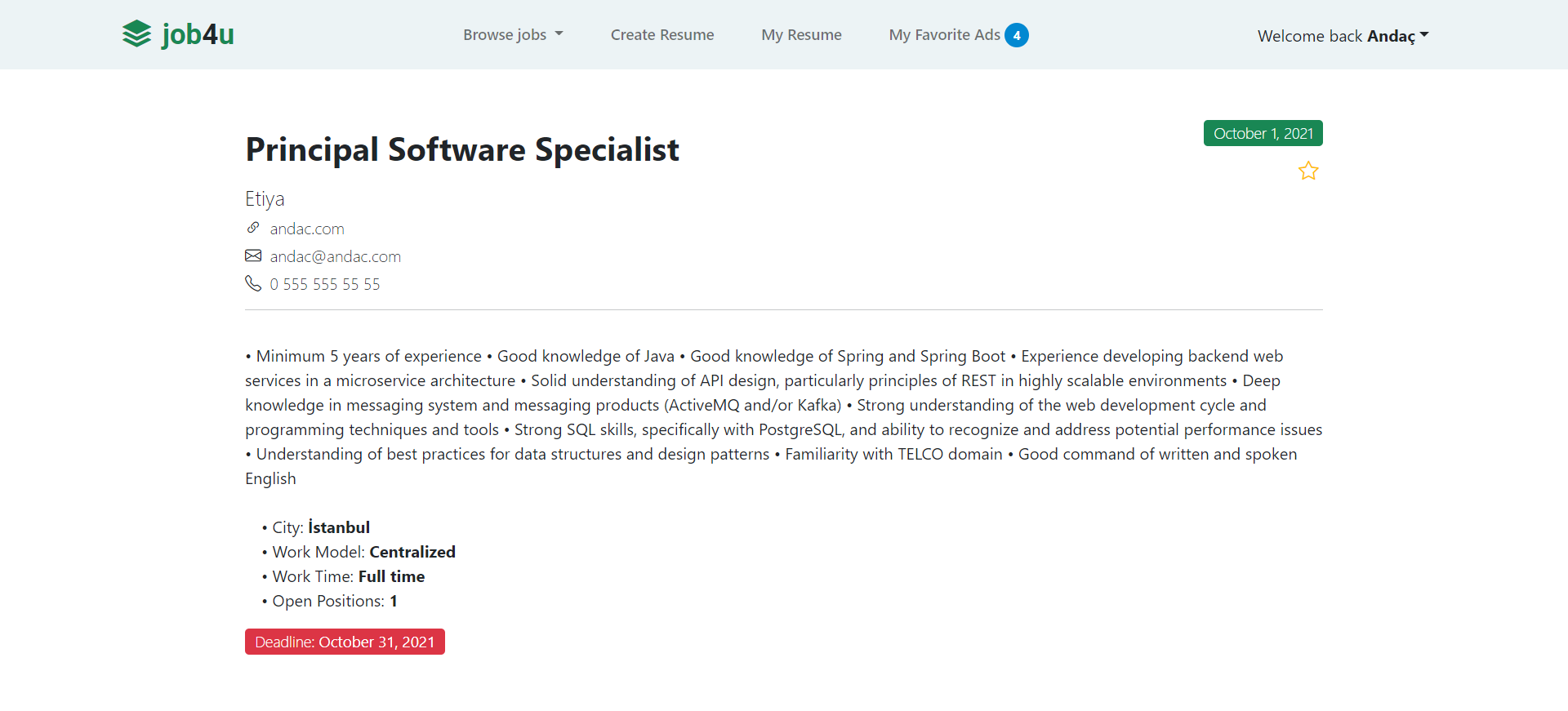
Task: Click the job4u stacked layers logo icon
Action: point(137,34)
